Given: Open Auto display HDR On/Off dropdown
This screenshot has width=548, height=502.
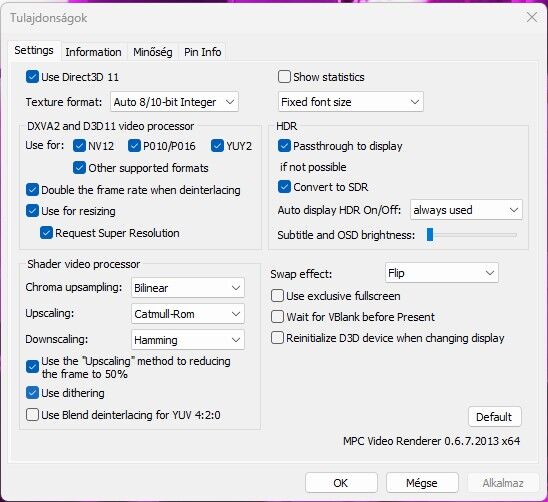Looking at the screenshot, I should pyautogui.click(x=466, y=210).
